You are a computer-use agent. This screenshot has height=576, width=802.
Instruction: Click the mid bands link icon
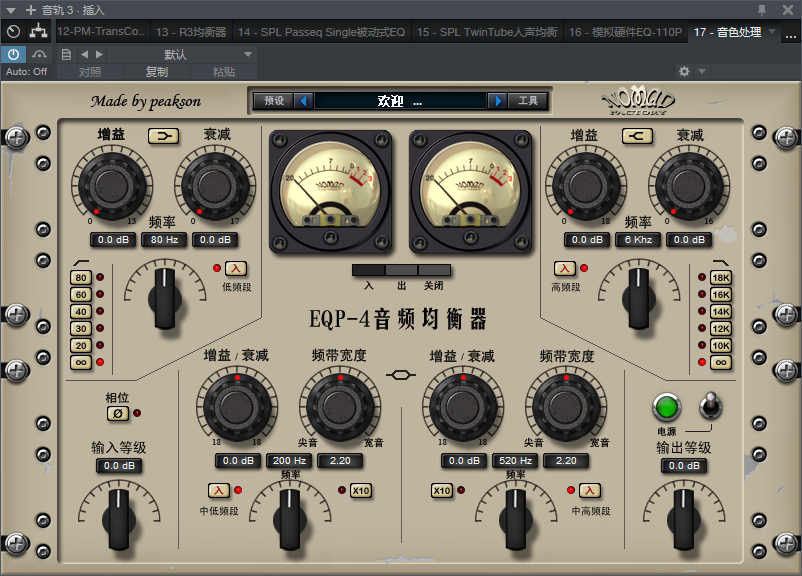pos(401,375)
